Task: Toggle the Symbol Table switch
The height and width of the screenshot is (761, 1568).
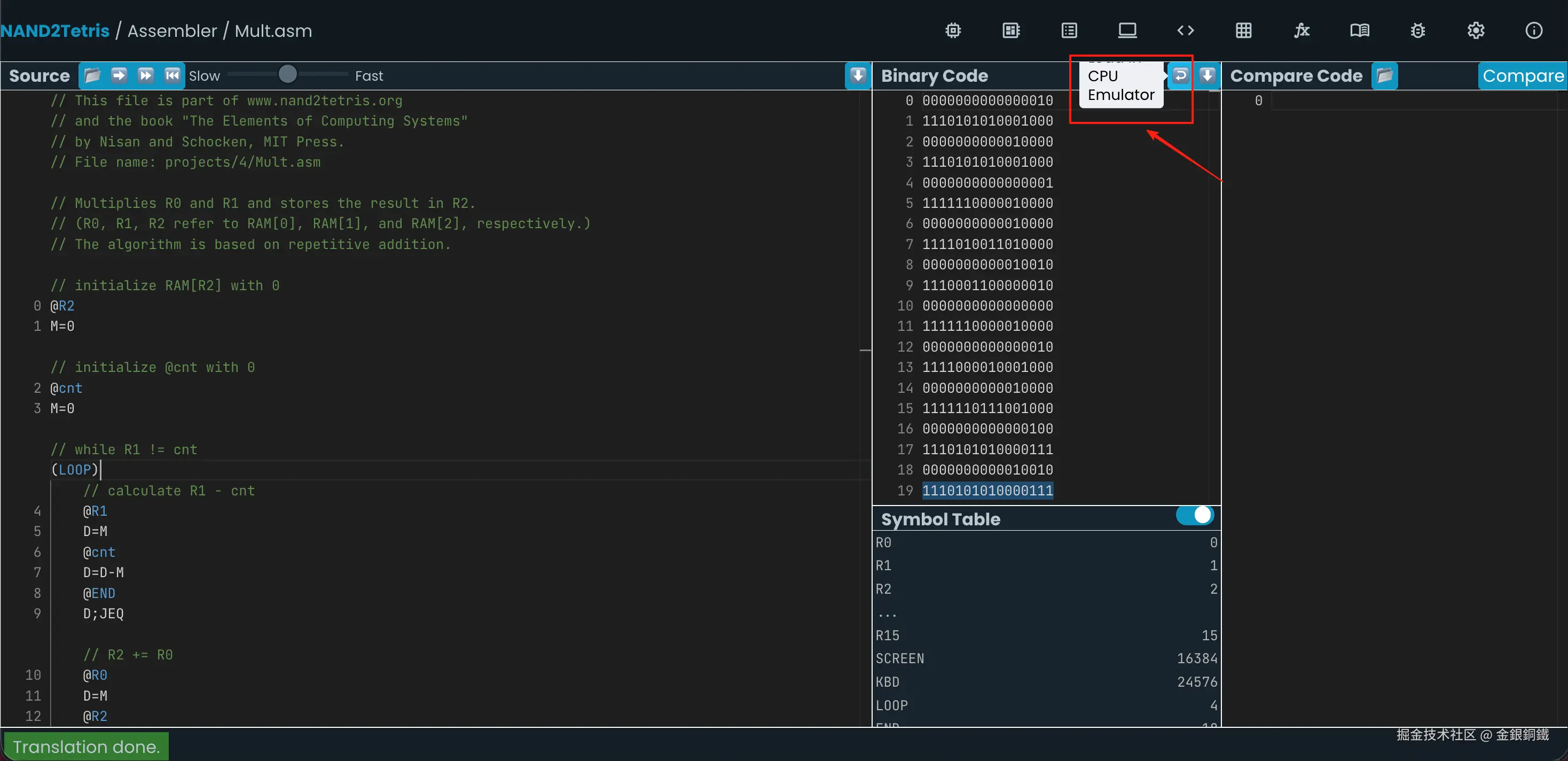Action: [x=1194, y=516]
